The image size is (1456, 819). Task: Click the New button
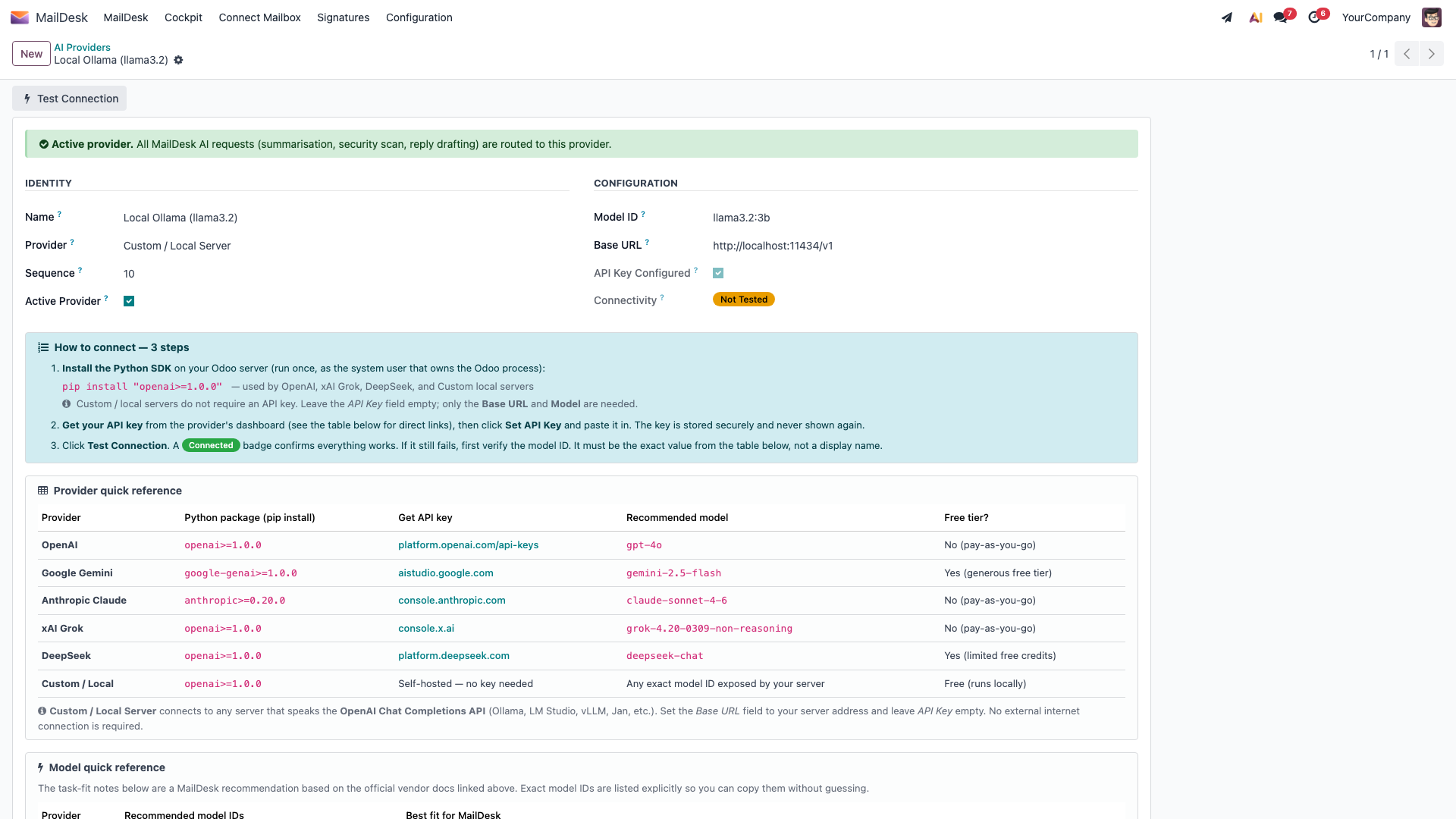pyautogui.click(x=31, y=54)
